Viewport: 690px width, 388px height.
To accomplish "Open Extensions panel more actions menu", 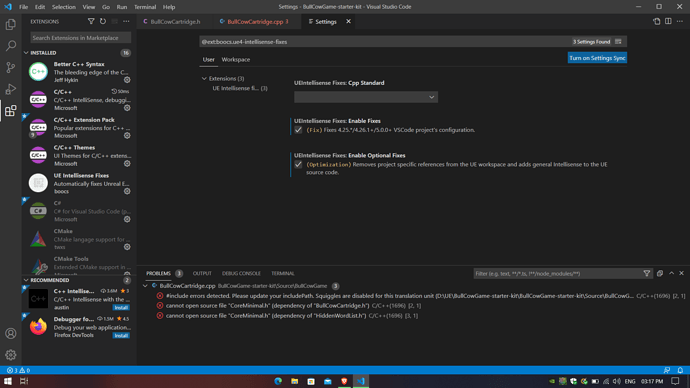I will click(x=126, y=21).
